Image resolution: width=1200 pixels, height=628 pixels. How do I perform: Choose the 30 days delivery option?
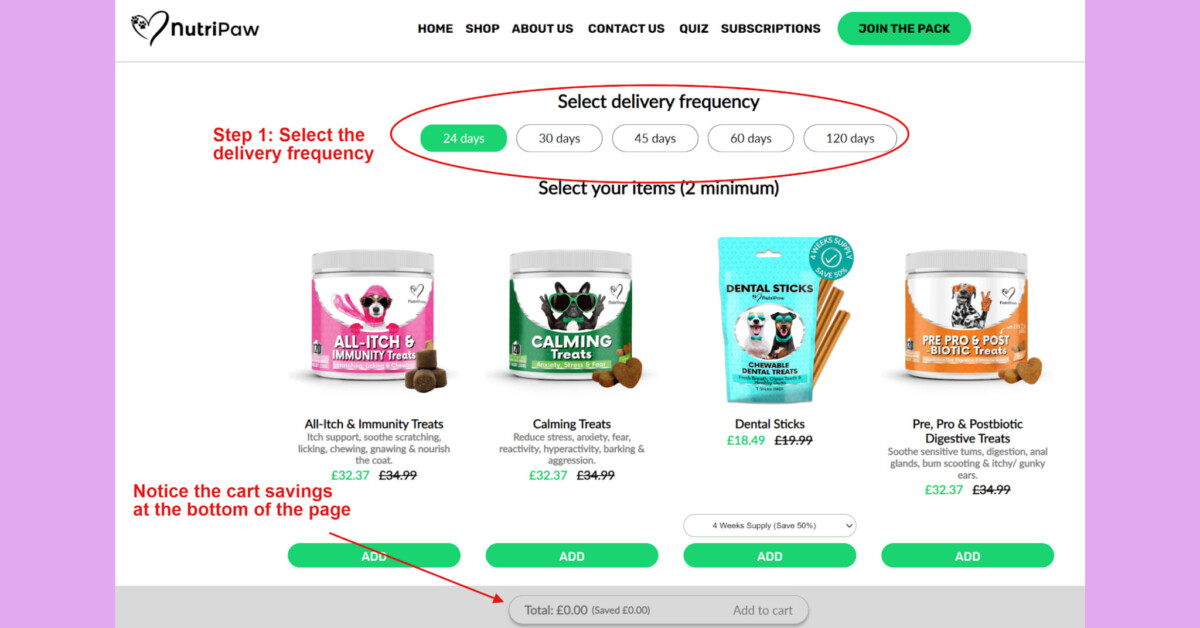tap(559, 138)
